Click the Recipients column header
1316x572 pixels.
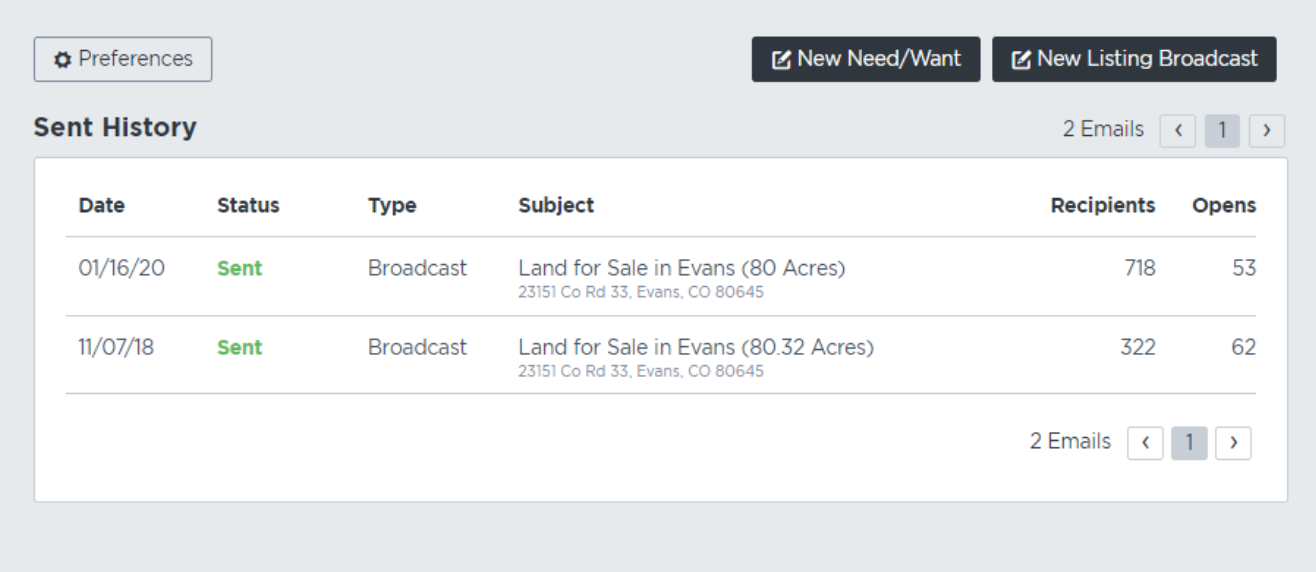tap(1103, 205)
